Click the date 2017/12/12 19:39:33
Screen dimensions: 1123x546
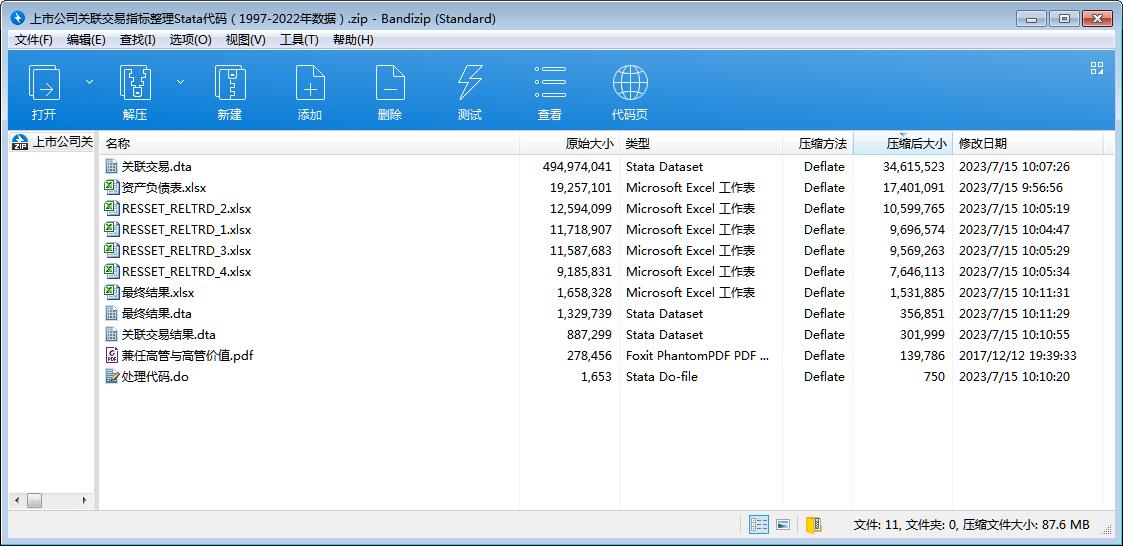[x=1018, y=355]
